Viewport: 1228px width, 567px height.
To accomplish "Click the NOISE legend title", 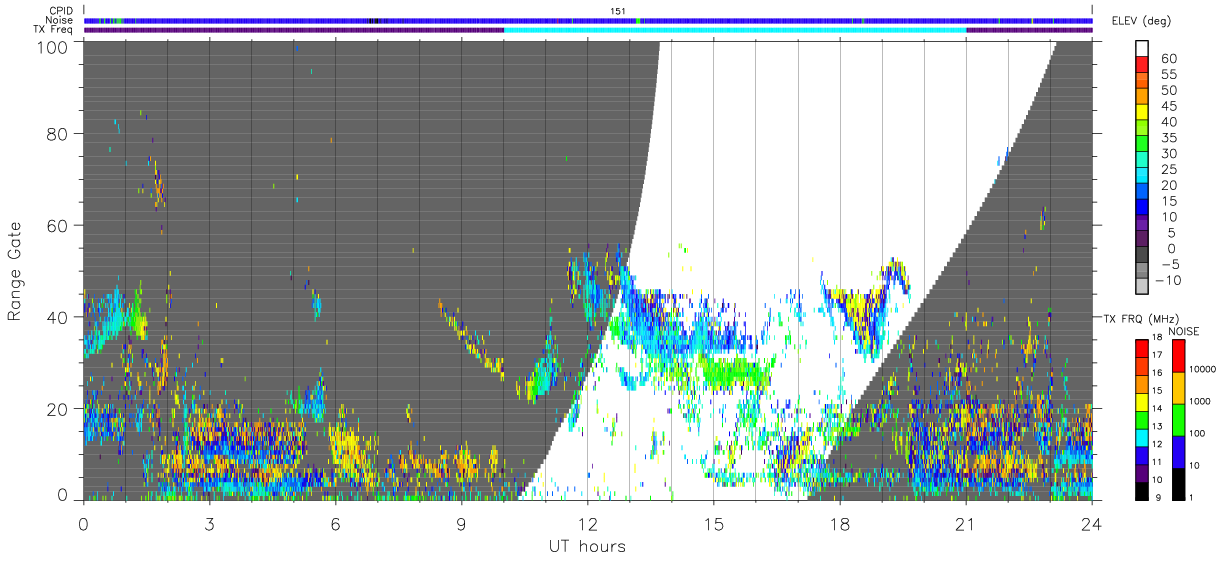I will coord(1183,331).
